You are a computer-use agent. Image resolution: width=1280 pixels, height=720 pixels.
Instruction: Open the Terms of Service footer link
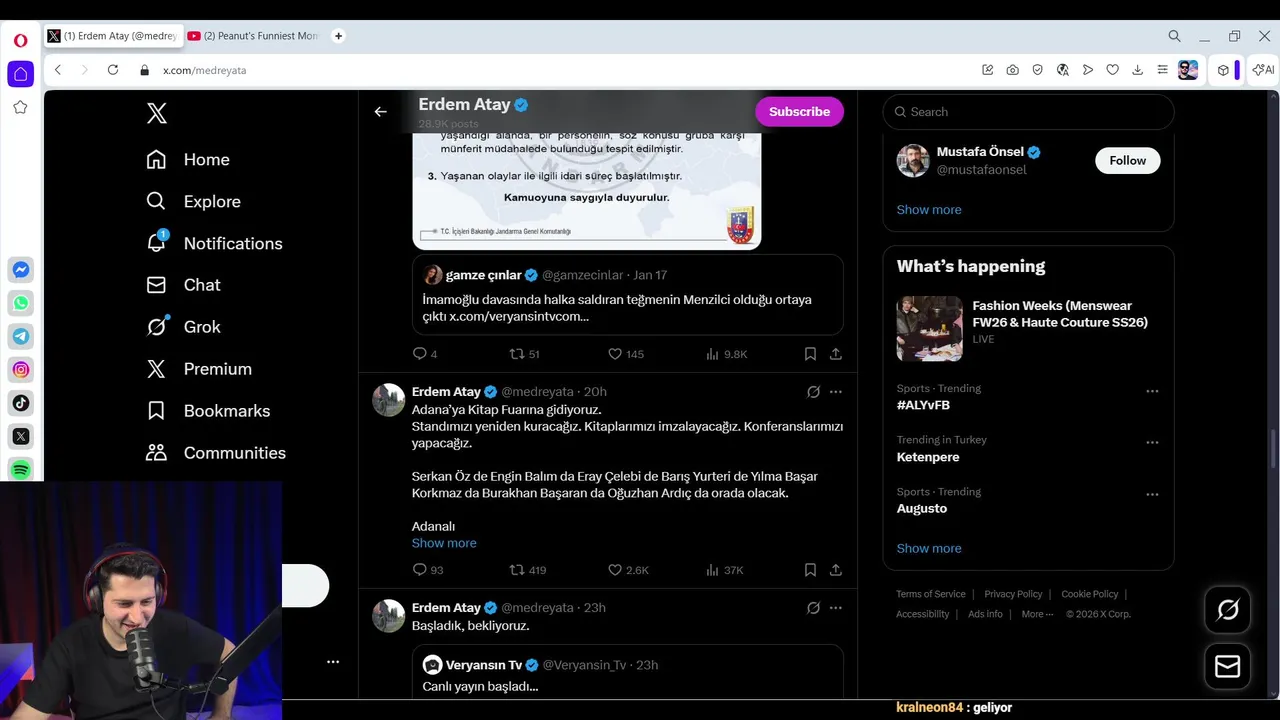click(x=931, y=594)
